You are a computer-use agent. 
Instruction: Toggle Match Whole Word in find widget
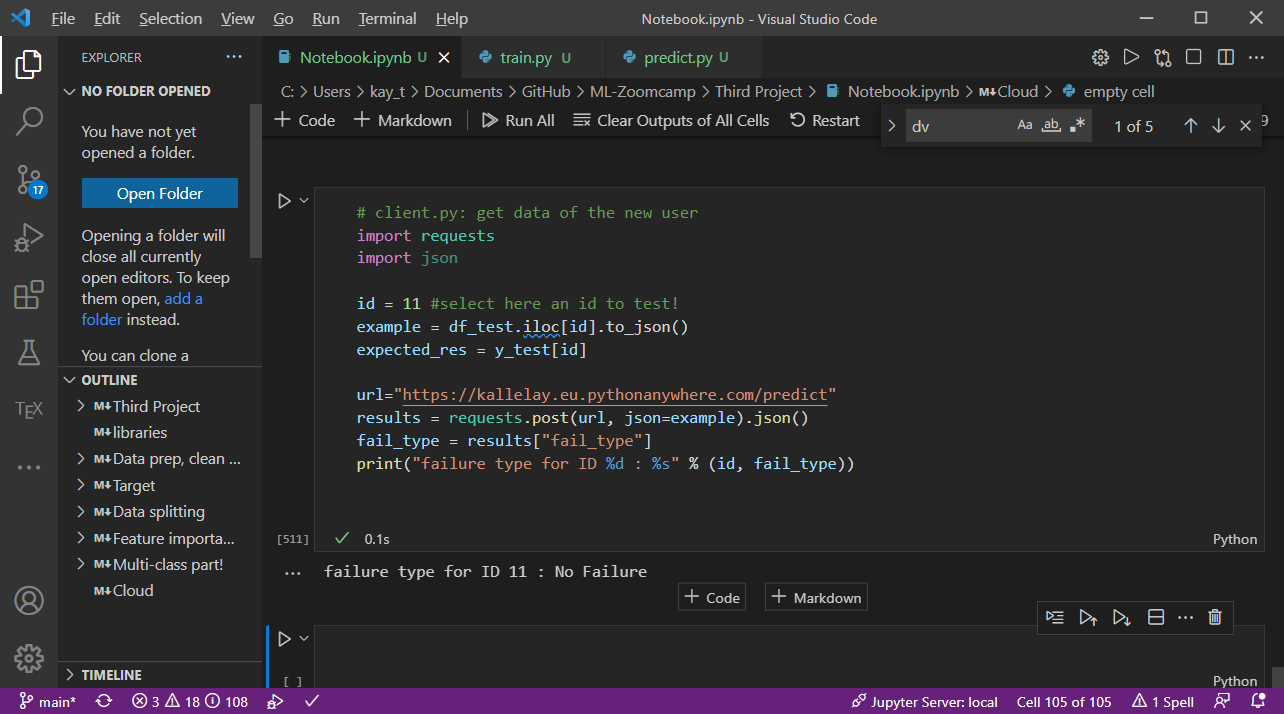(1050, 126)
